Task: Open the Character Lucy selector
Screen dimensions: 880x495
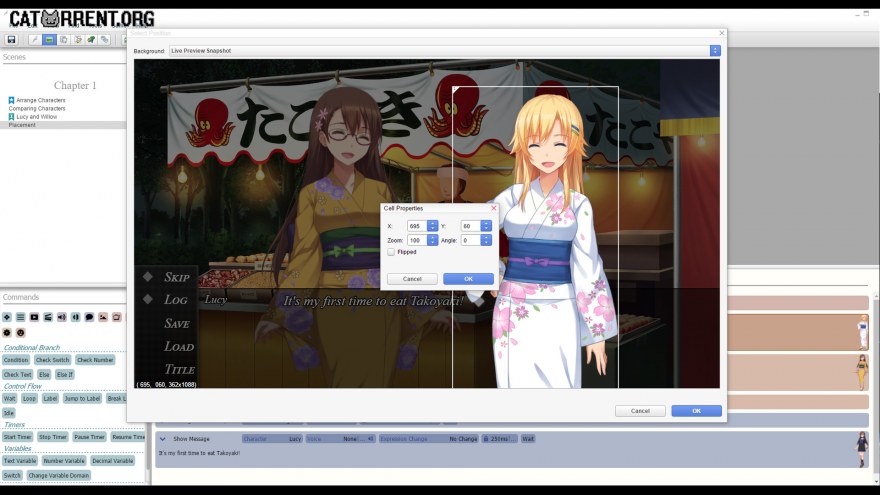Action: coord(273,439)
